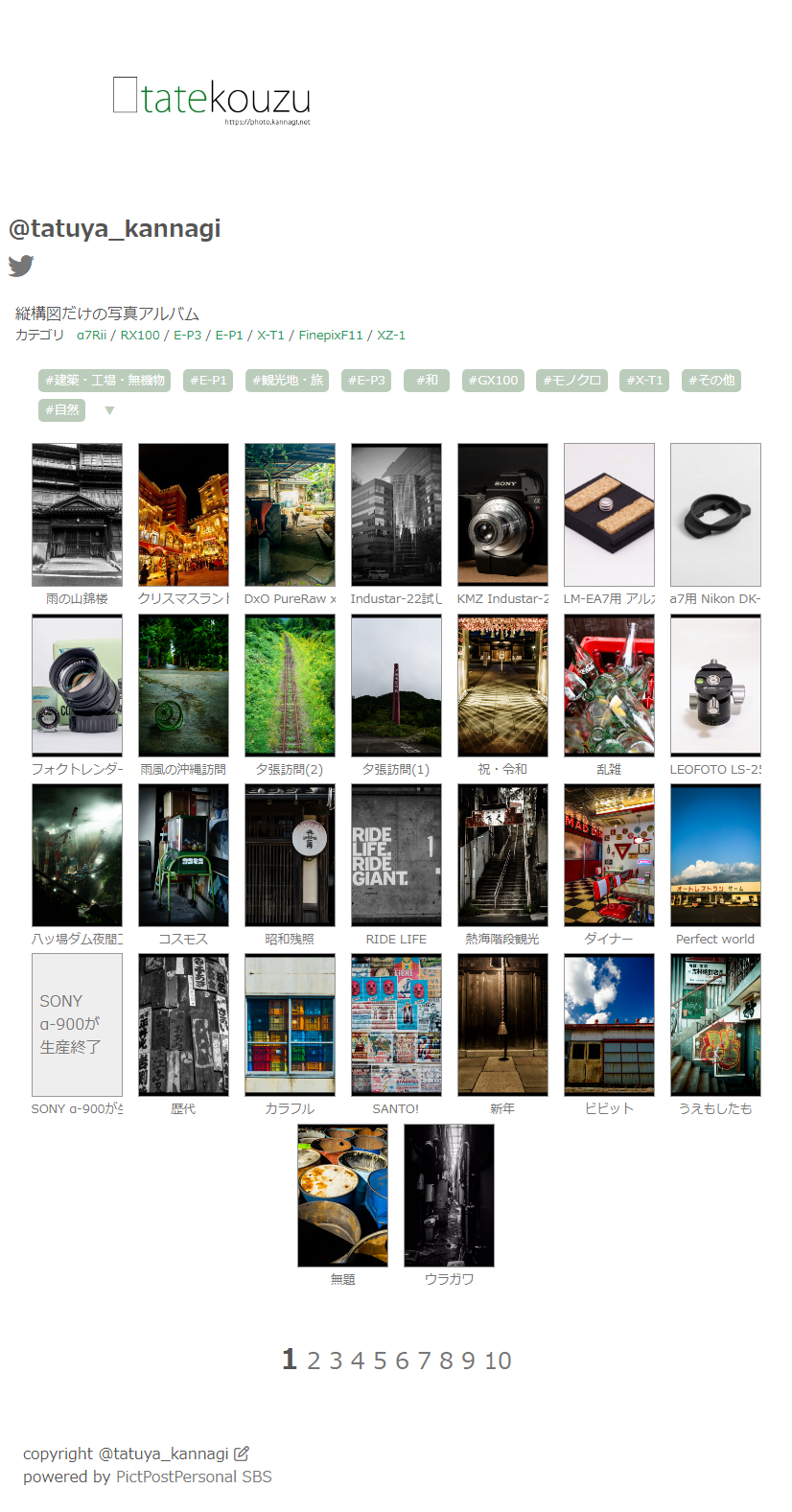The width and height of the screenshot is (792, 1512).
Task: Filter by #モノクロ tag
Action: click(x=571, y=381)
